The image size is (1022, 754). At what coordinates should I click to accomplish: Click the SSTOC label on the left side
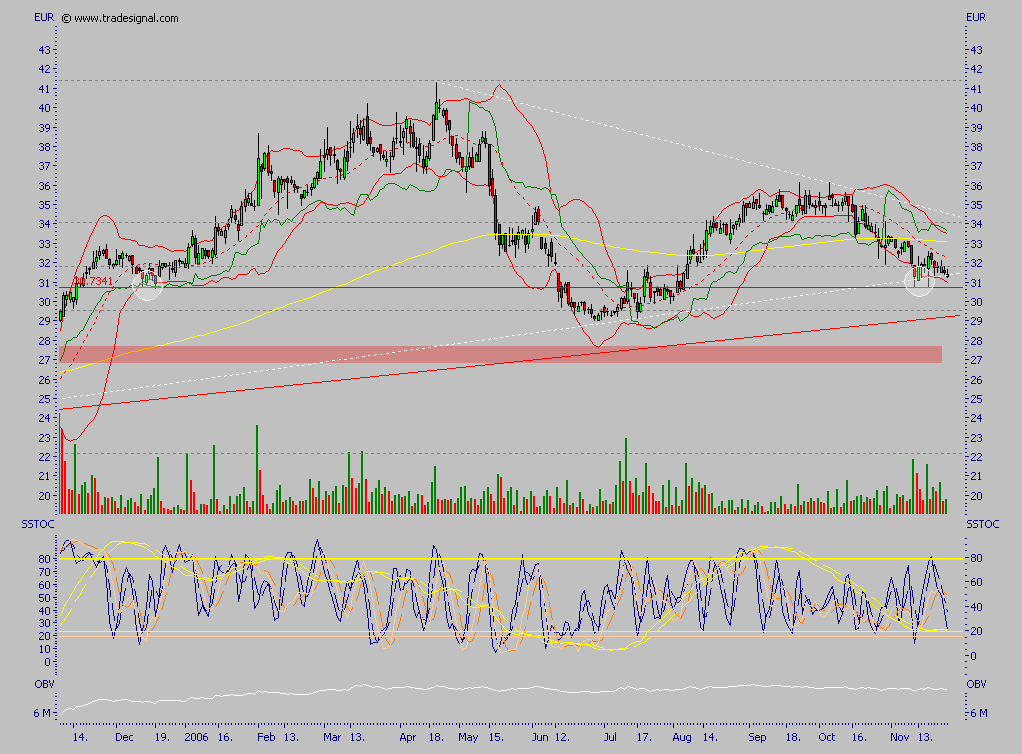(38, 524)
